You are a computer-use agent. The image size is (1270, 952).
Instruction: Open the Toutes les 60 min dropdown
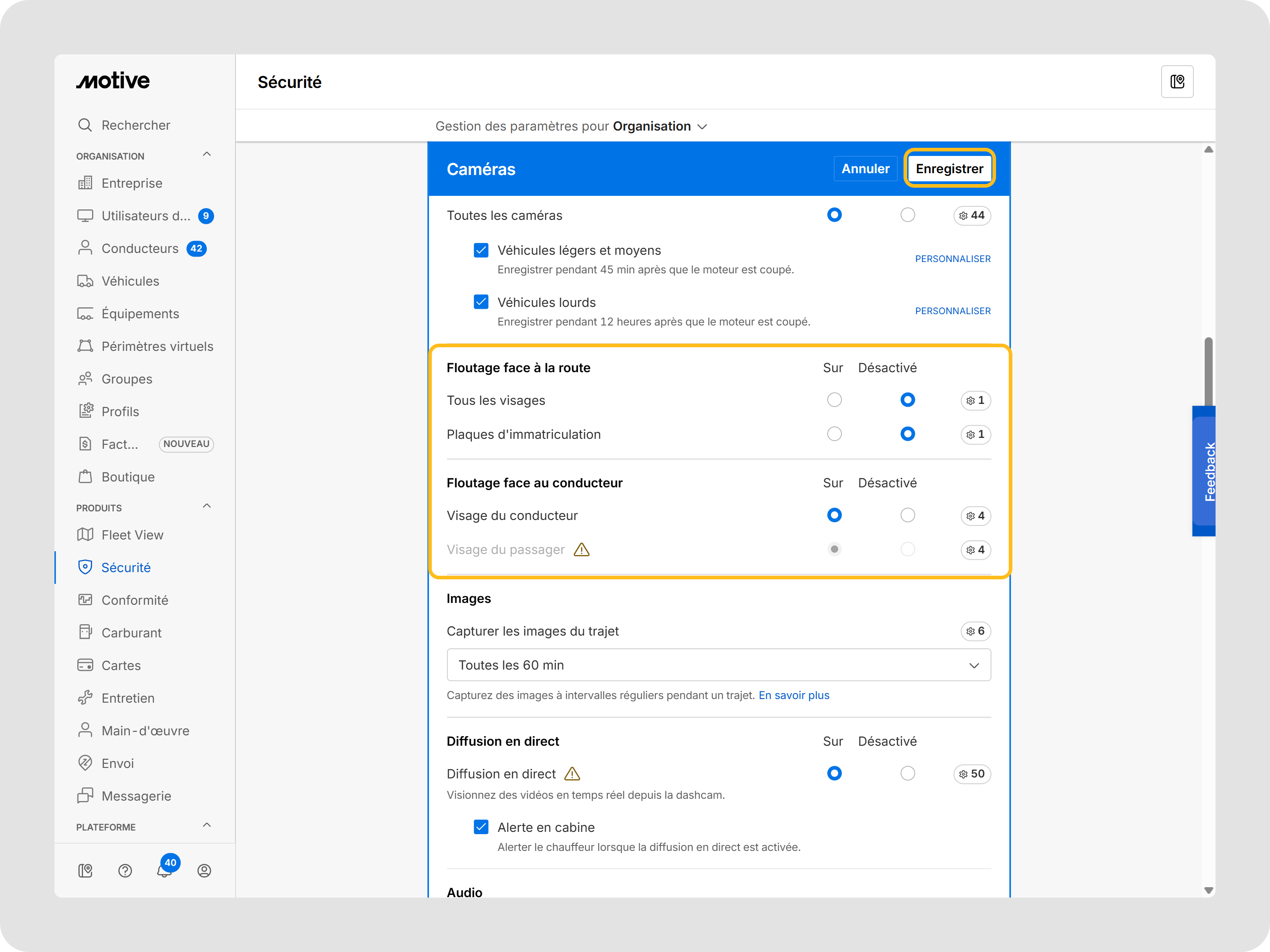(x=719, y=665)
